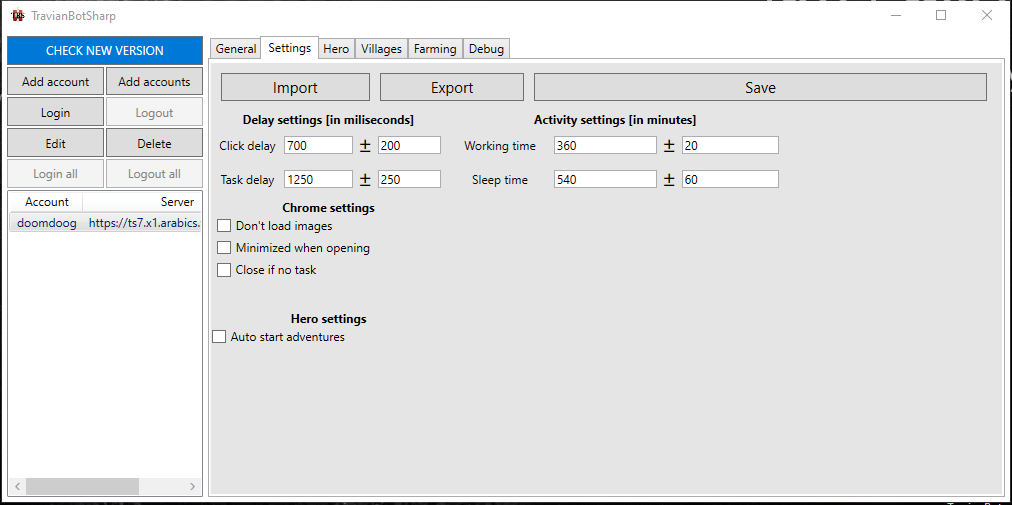Focus the Task delay variance 250 field

409,180
